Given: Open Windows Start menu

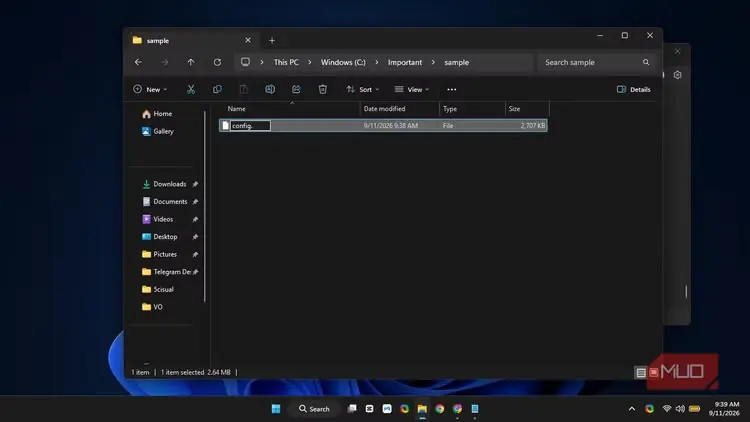Looking at the screenshot, I should [x=276, y=409].
